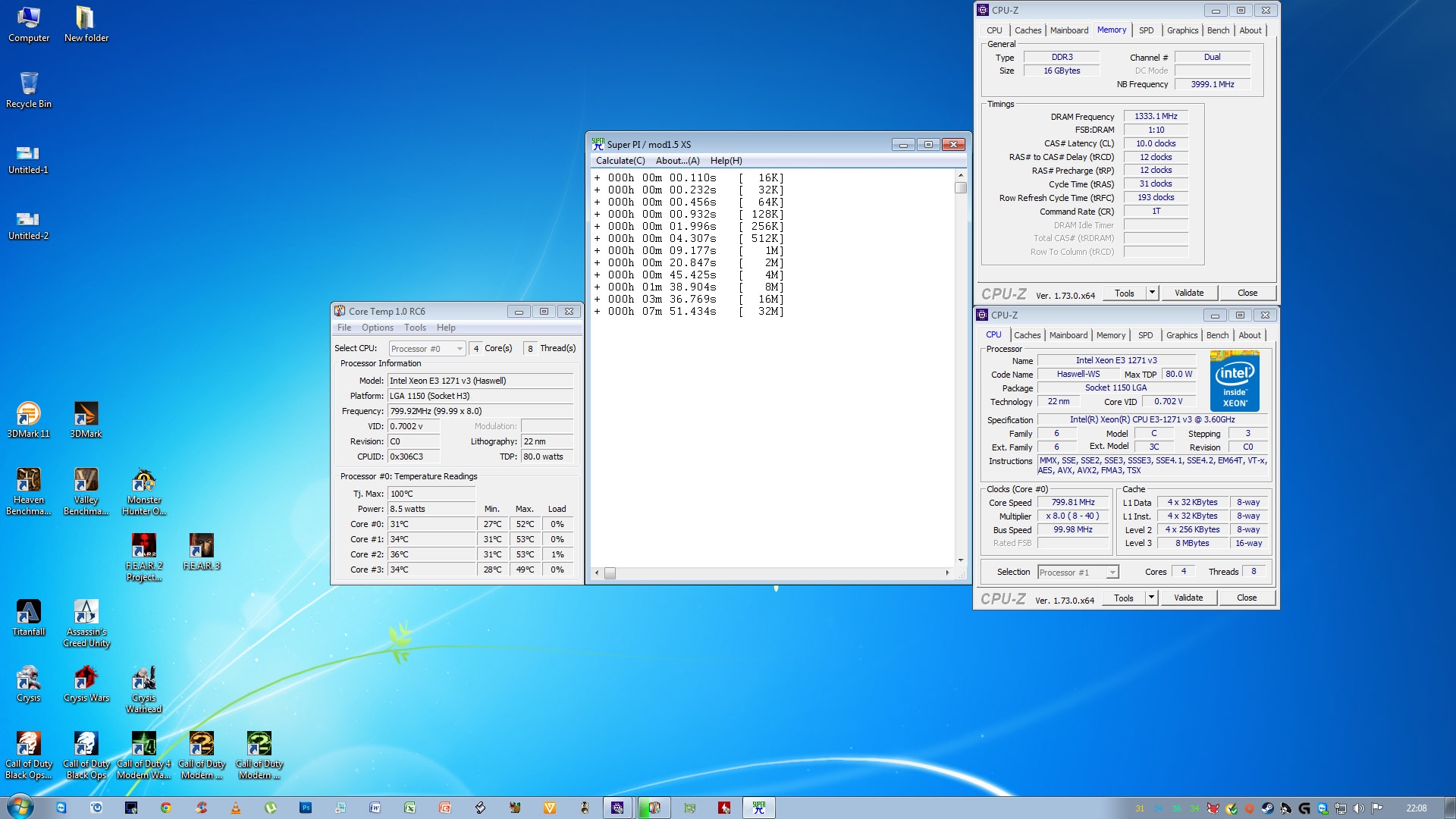
Task: Switch to Graphics tab in lower CPU-Z
Action: (x=1181, y=335)
